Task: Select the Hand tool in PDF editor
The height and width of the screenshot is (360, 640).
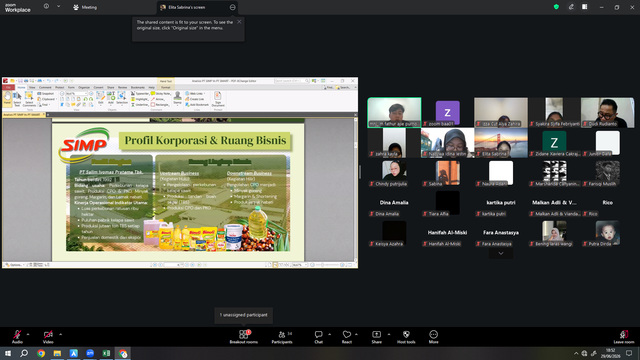Action: [x=7, y=99]
